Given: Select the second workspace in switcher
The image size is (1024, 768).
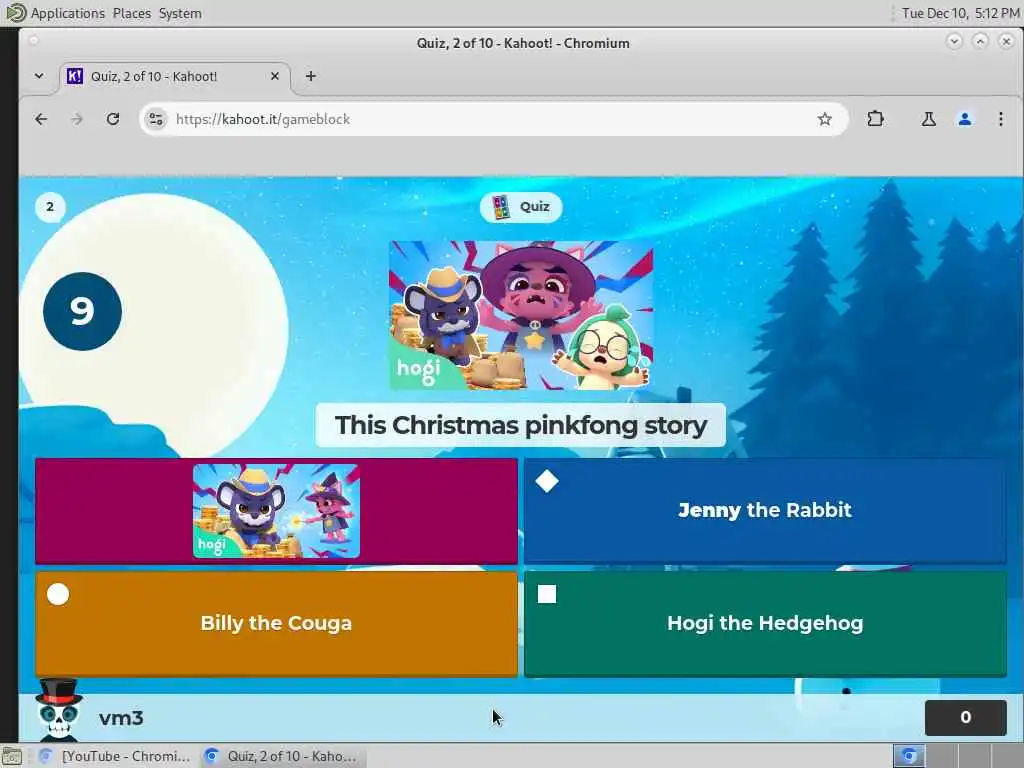Looking at the screenshot, I should coord(941,756).
